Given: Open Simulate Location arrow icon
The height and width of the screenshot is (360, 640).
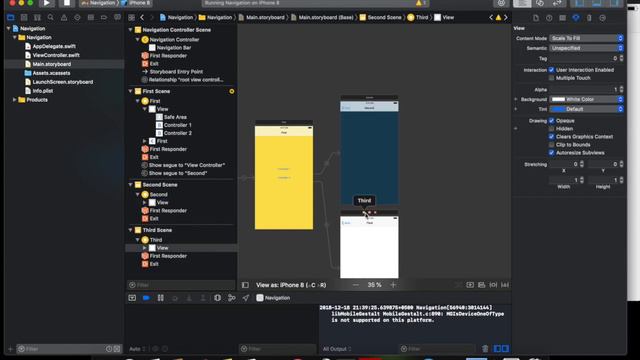Looking at the screenshot, I should 245,298.
